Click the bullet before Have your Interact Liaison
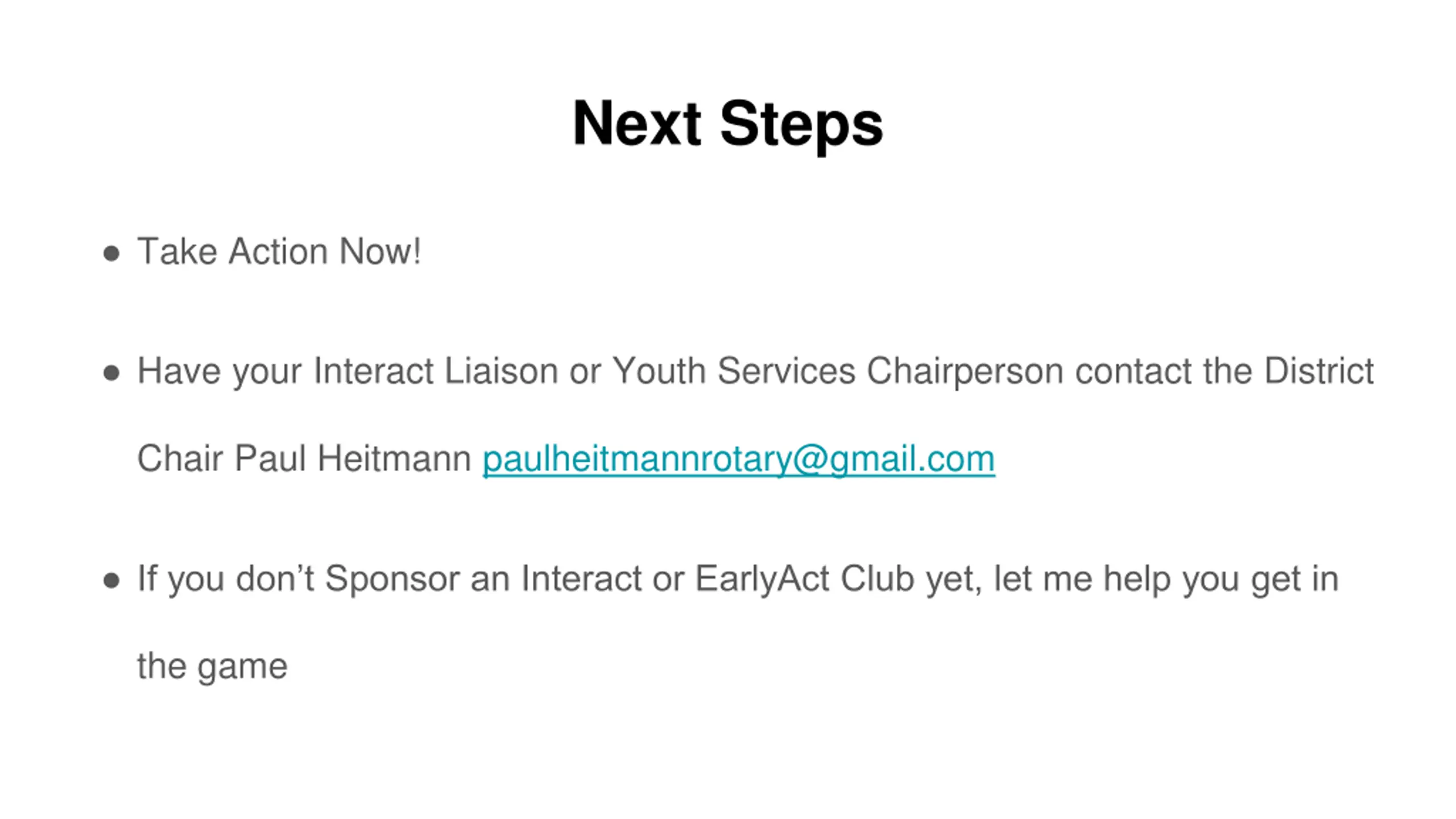Viewport: 1456px width, 819px height. pyautogui.click(x=111, y=373)
